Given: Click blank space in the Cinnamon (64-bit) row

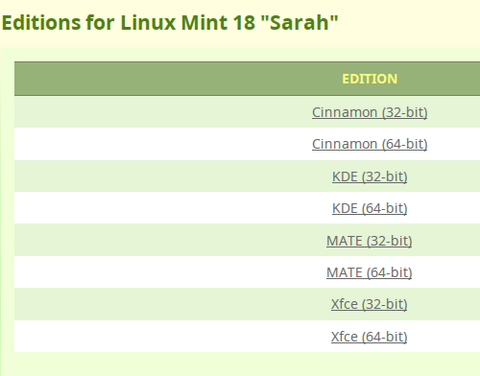Looking at the screenshot, I should pyautogui.click(x=160, y=144).
